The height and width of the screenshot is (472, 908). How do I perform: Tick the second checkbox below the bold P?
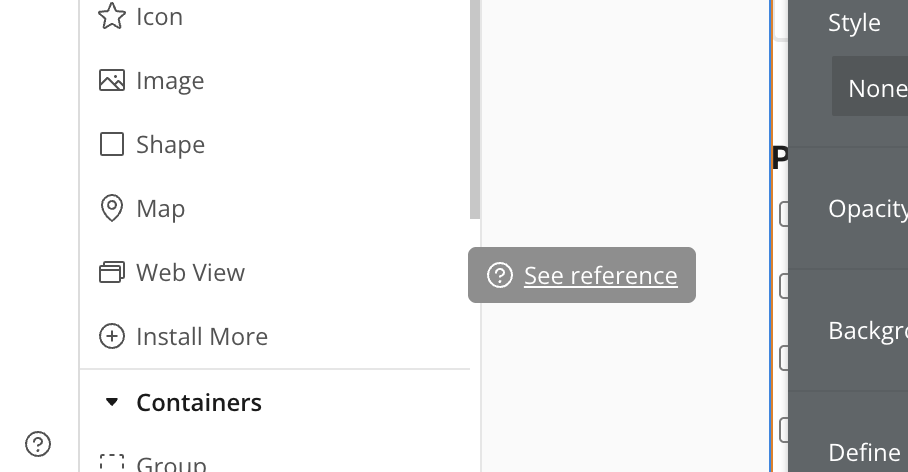(783, 286)
